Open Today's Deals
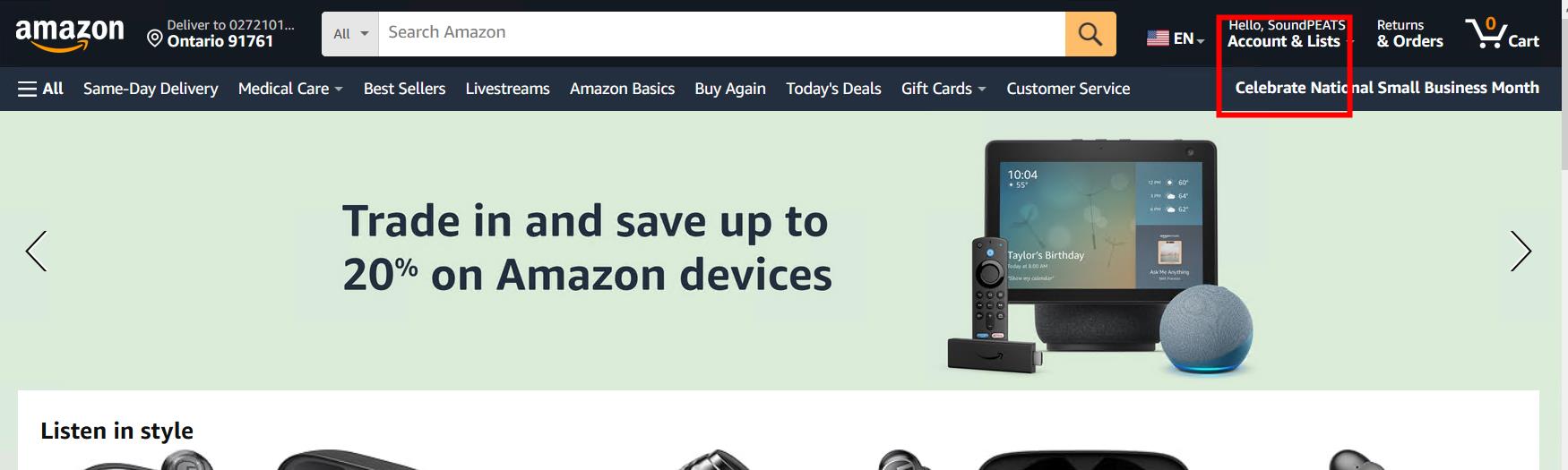 point(833,89)
